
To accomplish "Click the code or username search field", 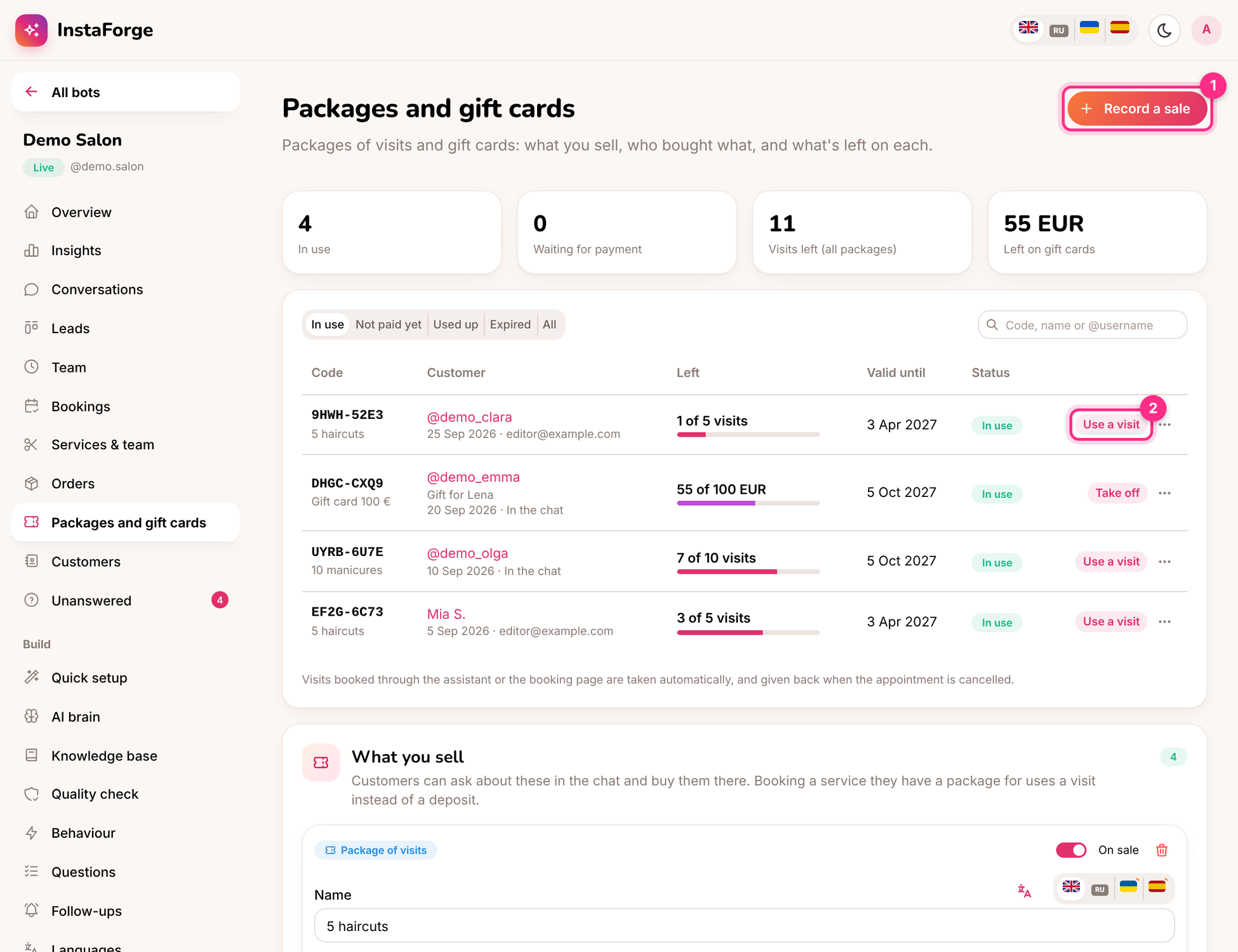I will pyautogui.click(x=1082, y=325).
